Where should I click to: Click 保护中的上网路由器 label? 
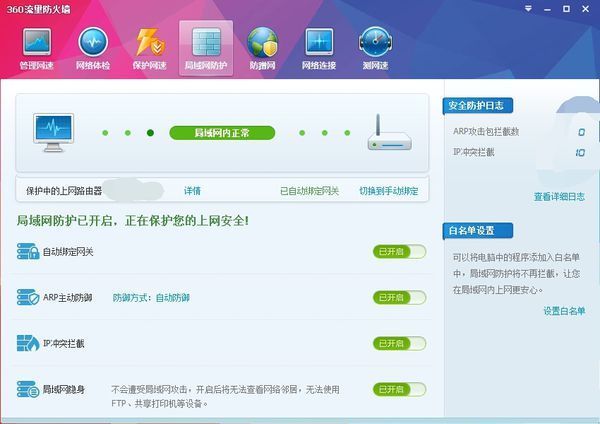pyautogui.click(x=64, y=191)
